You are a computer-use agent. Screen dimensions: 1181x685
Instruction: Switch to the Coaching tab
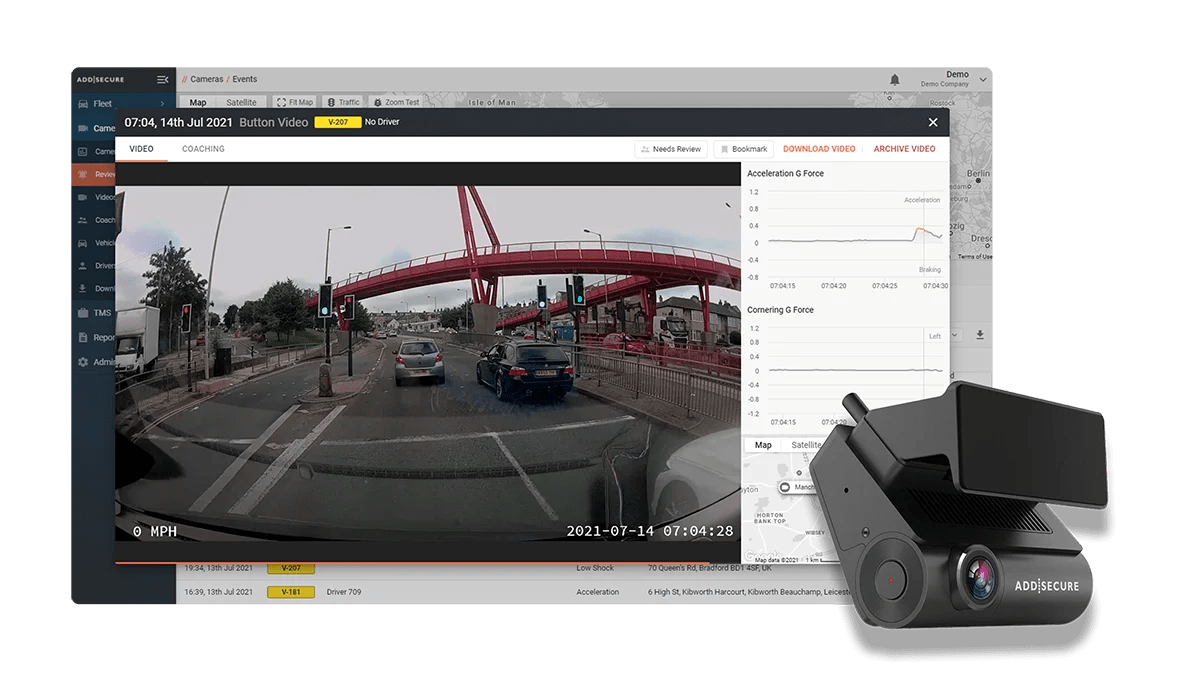pyautogui.click(x=203, y=148)
